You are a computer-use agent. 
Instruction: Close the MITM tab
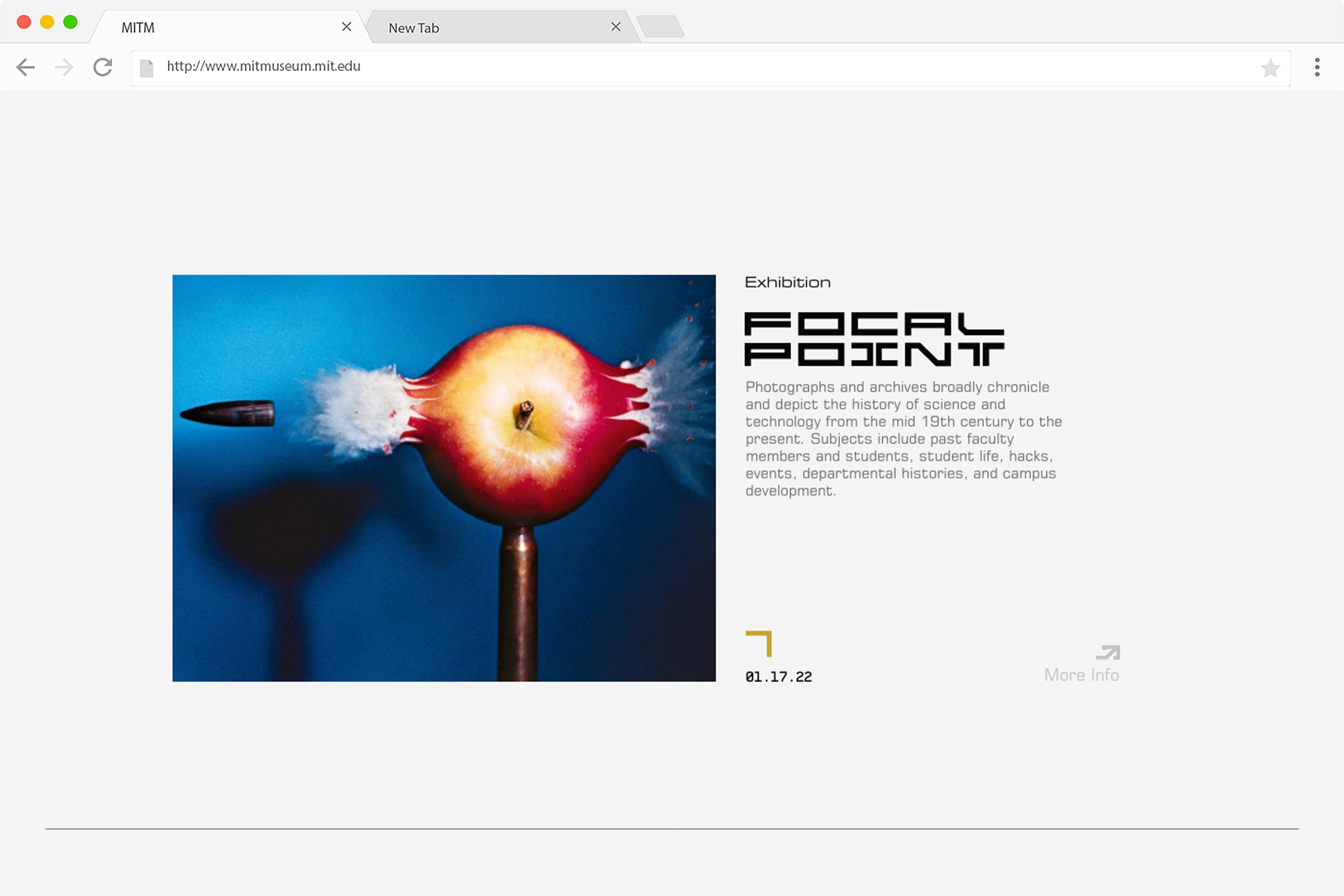click(x=346, y=27)
